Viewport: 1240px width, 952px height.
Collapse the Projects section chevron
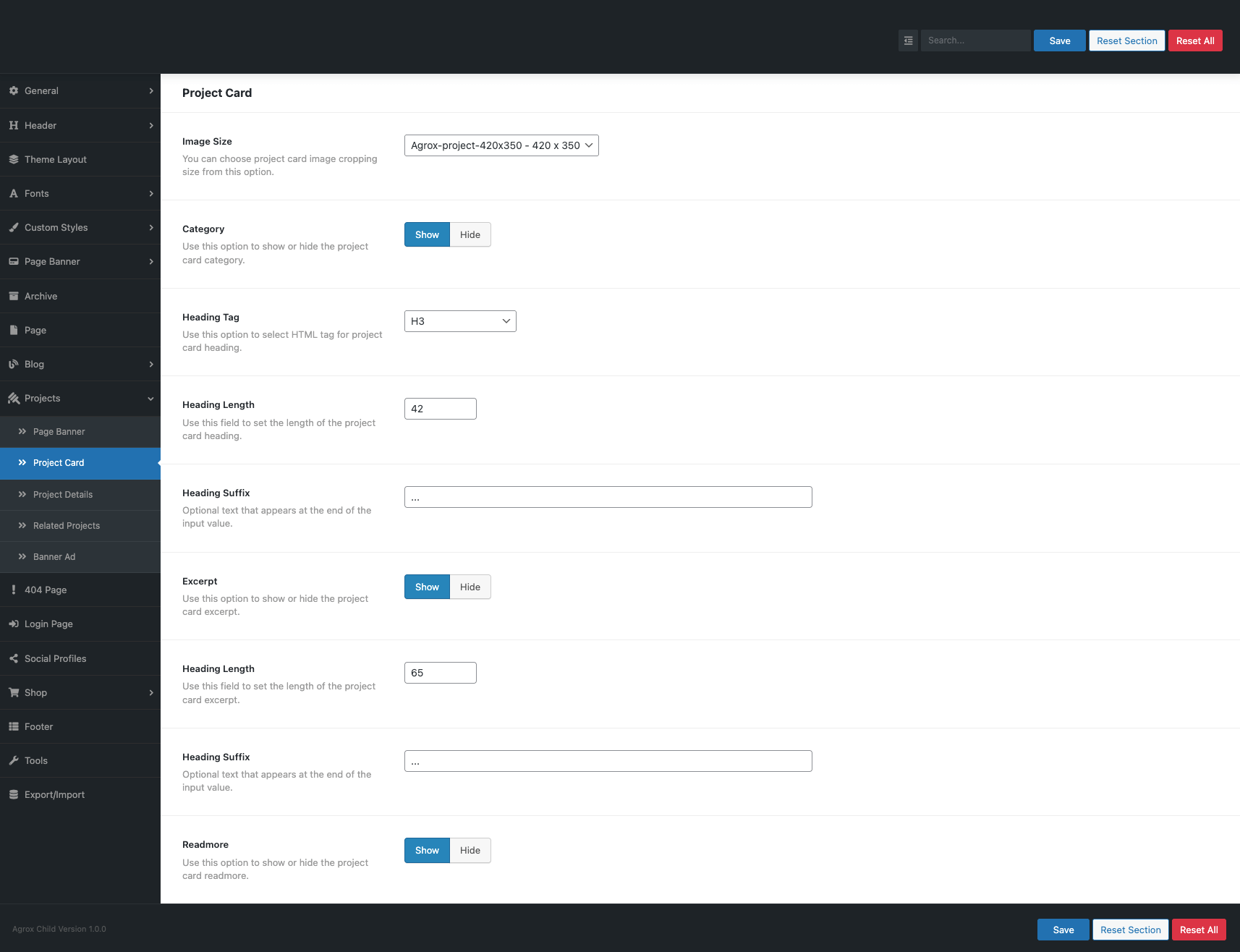tap(151, 399)
